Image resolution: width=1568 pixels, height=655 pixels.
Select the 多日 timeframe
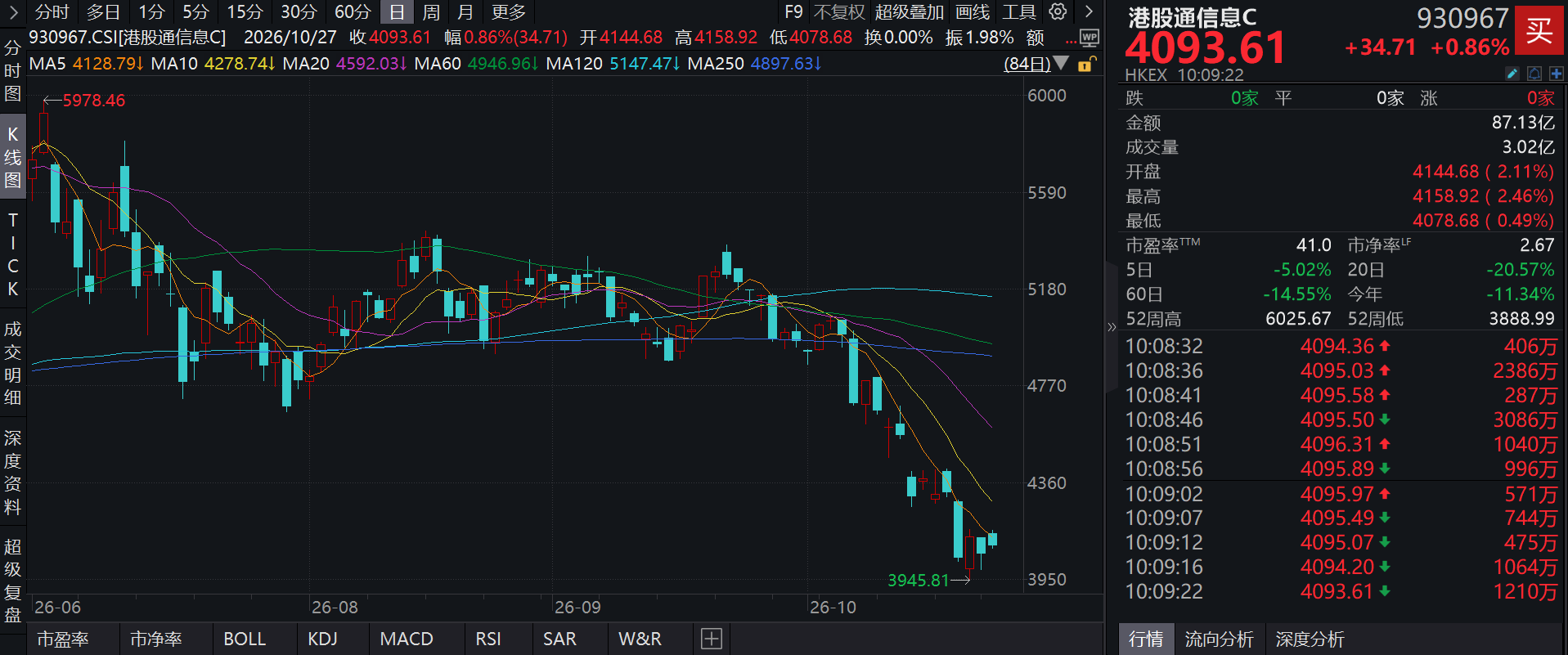coord(103,11)
